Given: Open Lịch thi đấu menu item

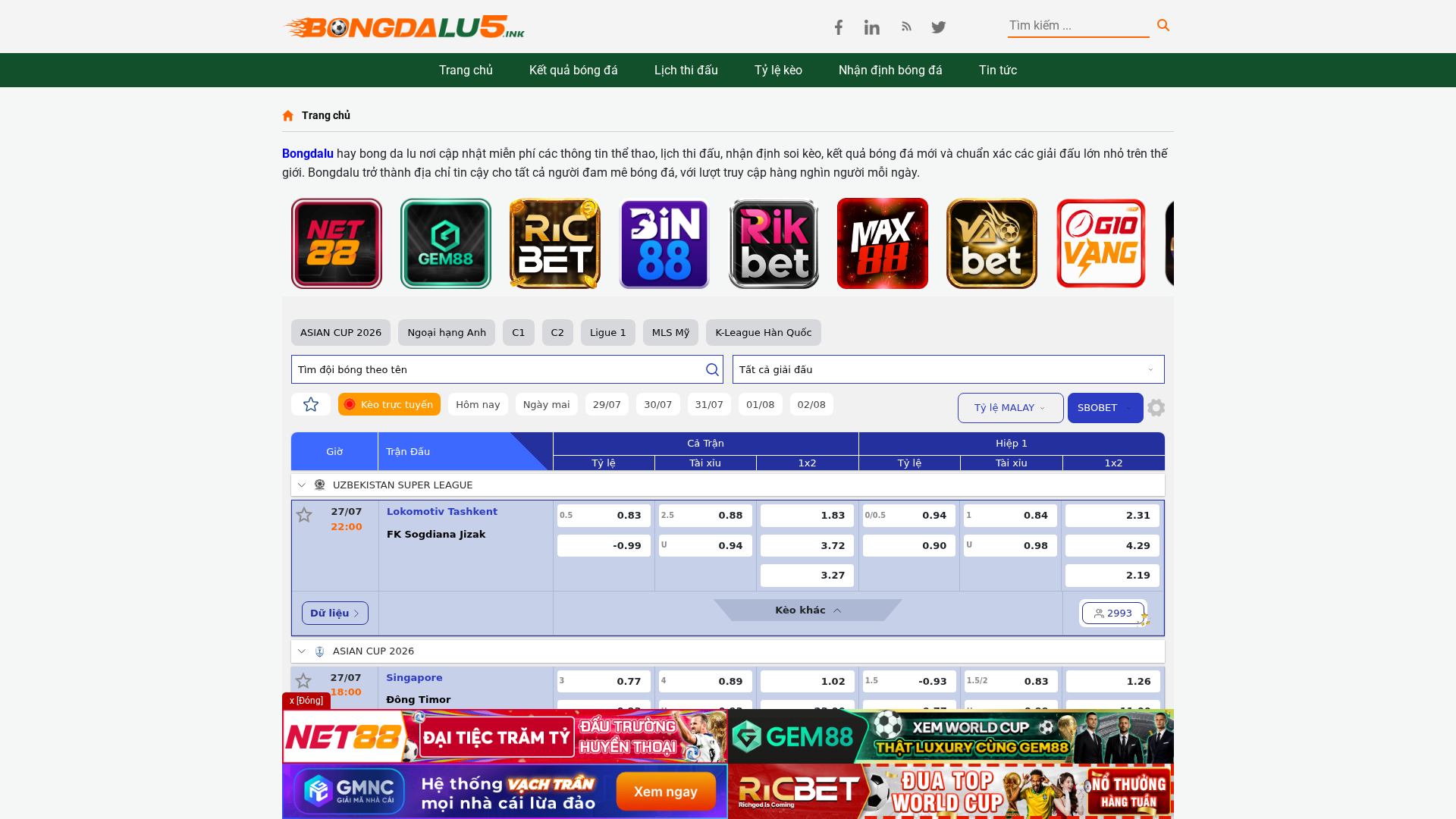Looking at the screenshot, I should pyautogui.click(x=686, y=70).
